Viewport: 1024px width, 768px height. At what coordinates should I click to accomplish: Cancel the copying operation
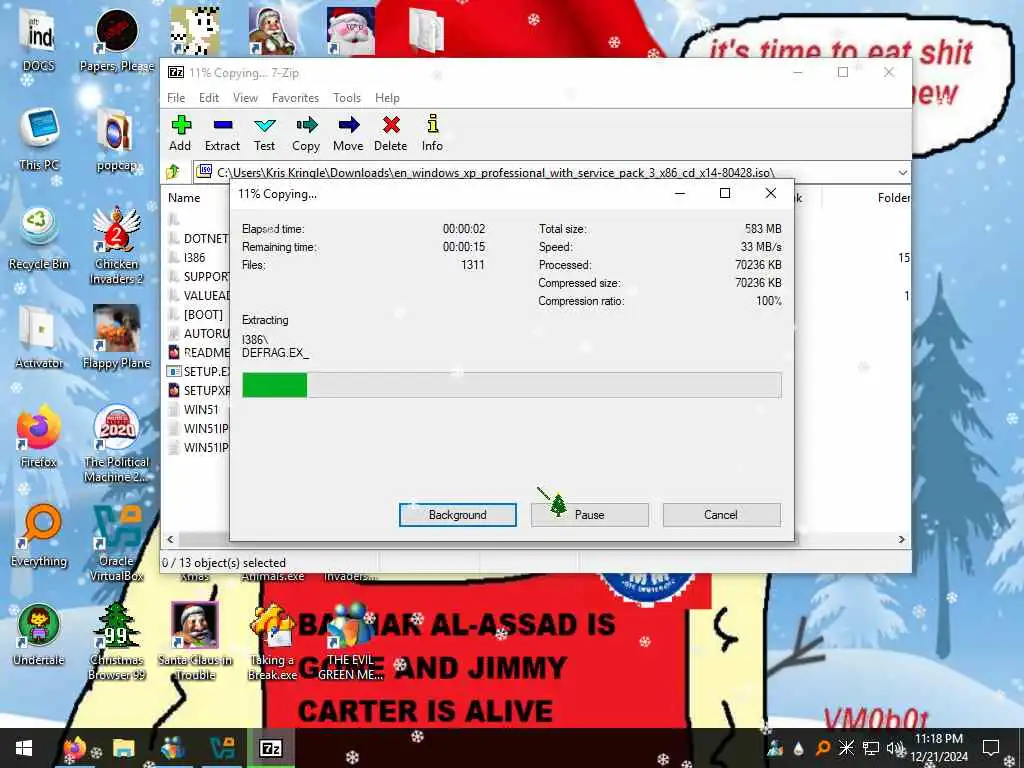click(x=721, y=515)
